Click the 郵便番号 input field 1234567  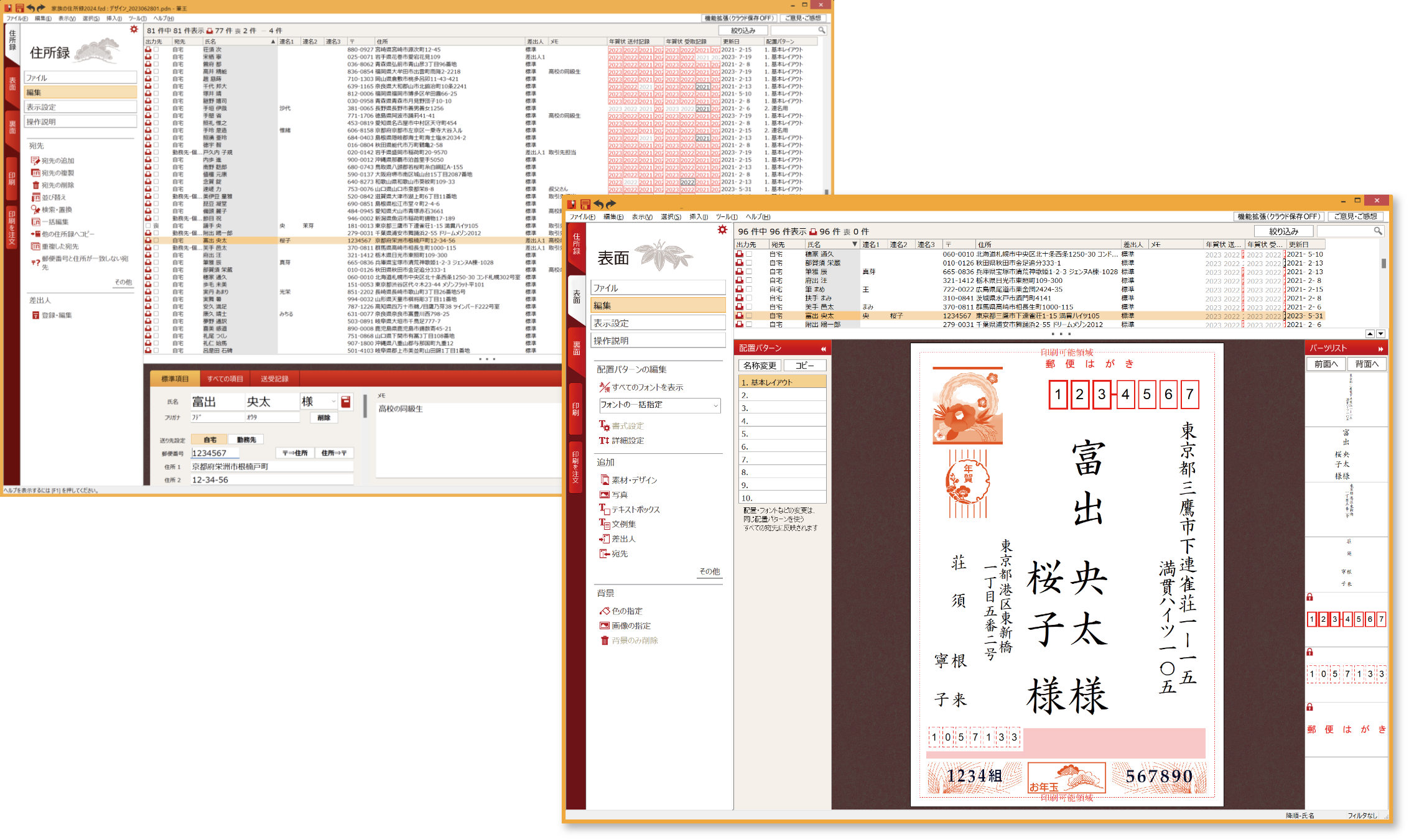point(215,453)
